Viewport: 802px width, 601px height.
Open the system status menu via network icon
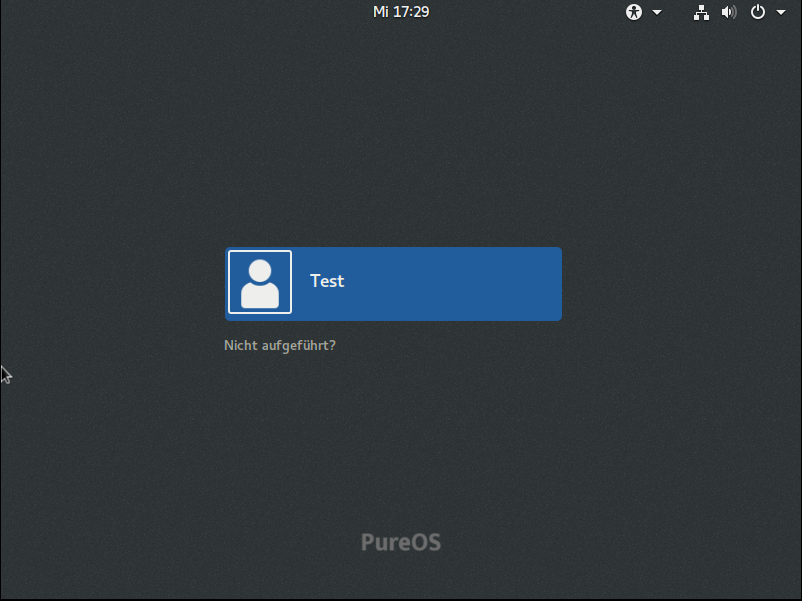pyautogui.click(x=701, y=12)
